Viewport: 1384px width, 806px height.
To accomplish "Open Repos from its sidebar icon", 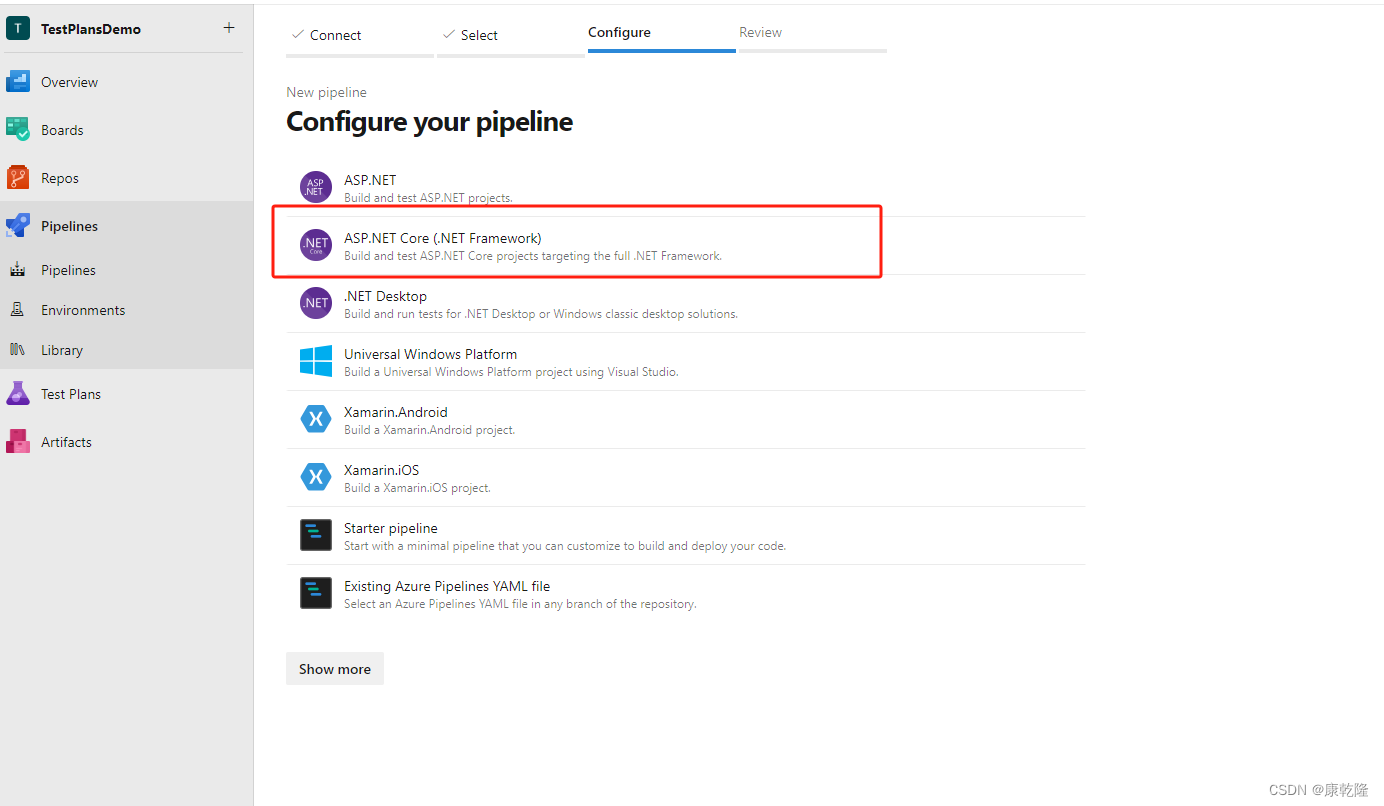I will coord(18,178).
